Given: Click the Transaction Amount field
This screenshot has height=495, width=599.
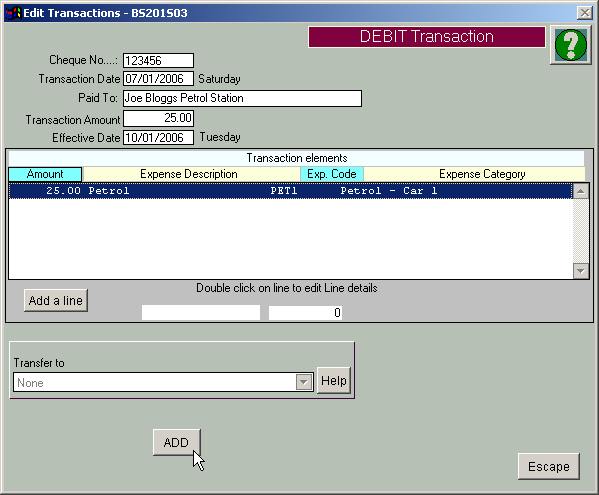Looking at the screenshot, I should 159,118.
